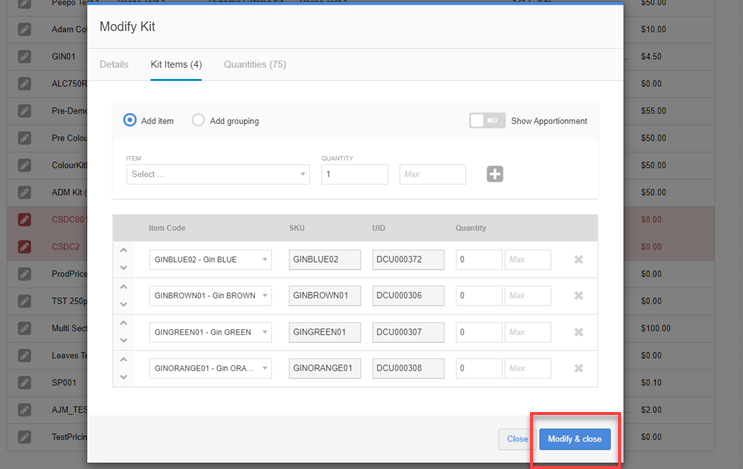Open GINBROWN01 - Gin BROWN item dropdown
This screenshot has height=469, width=743.
tap(210, 296)
